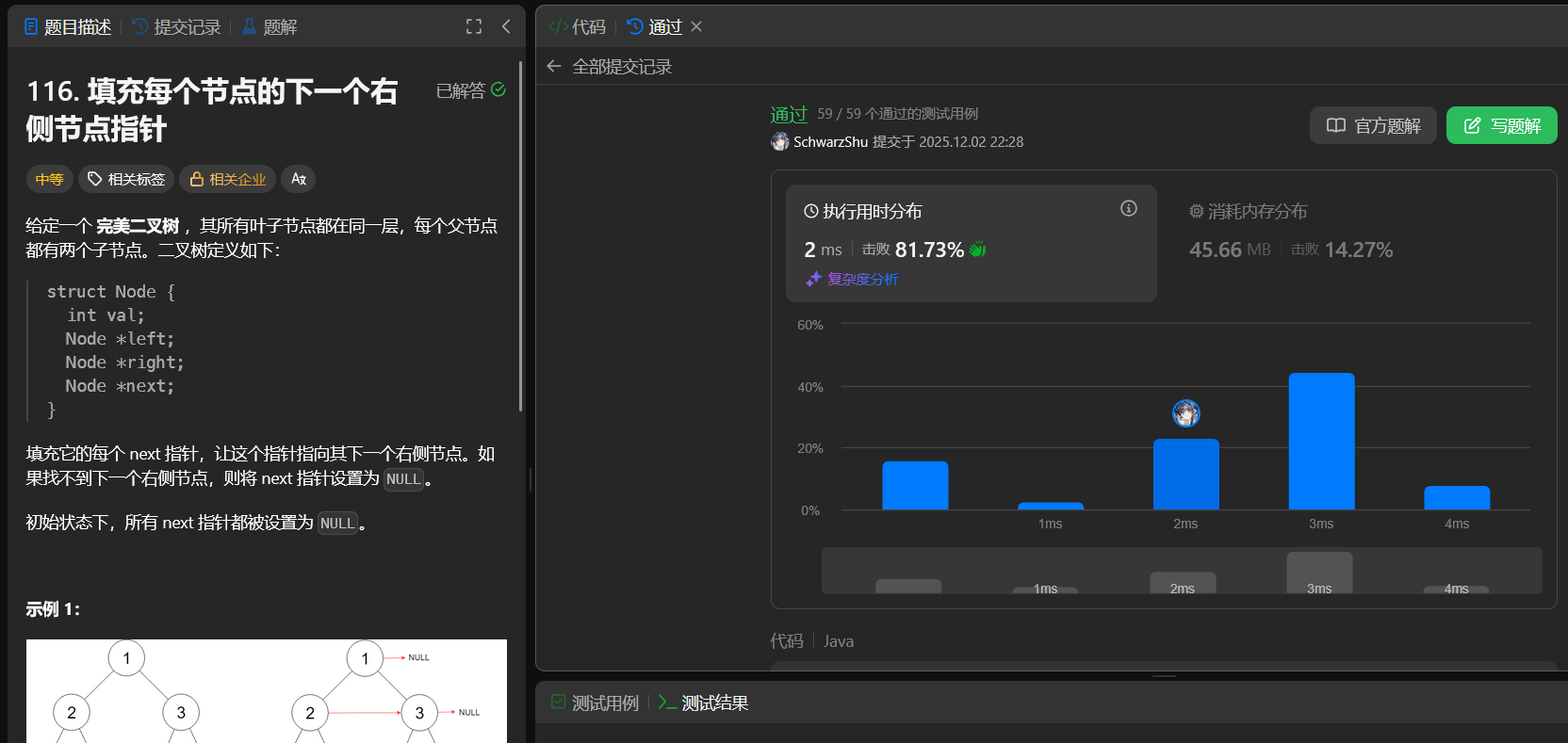This screenshot has width=1568, height=743.
Task: Switch to the 消耗内存分布 card
Action: click(x=1248, y=211)
